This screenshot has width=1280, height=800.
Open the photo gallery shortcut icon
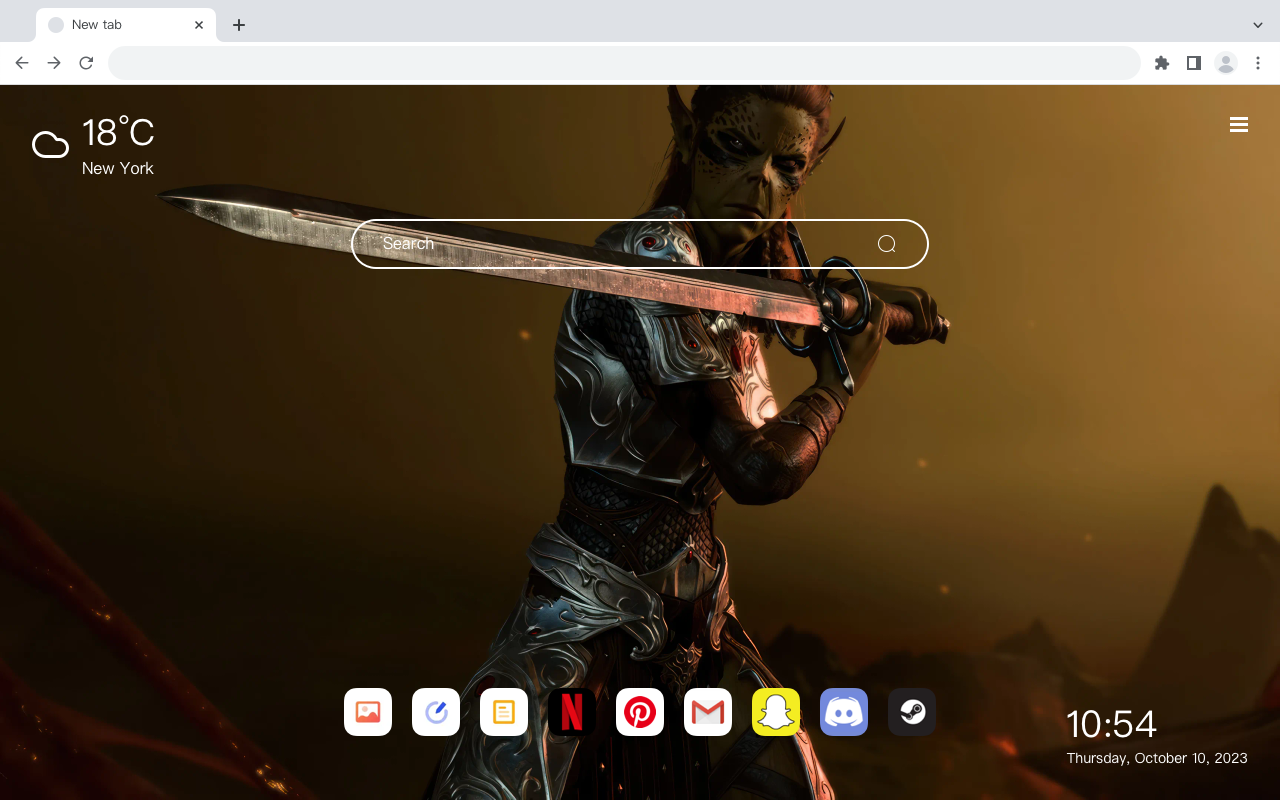coord(368,712)
